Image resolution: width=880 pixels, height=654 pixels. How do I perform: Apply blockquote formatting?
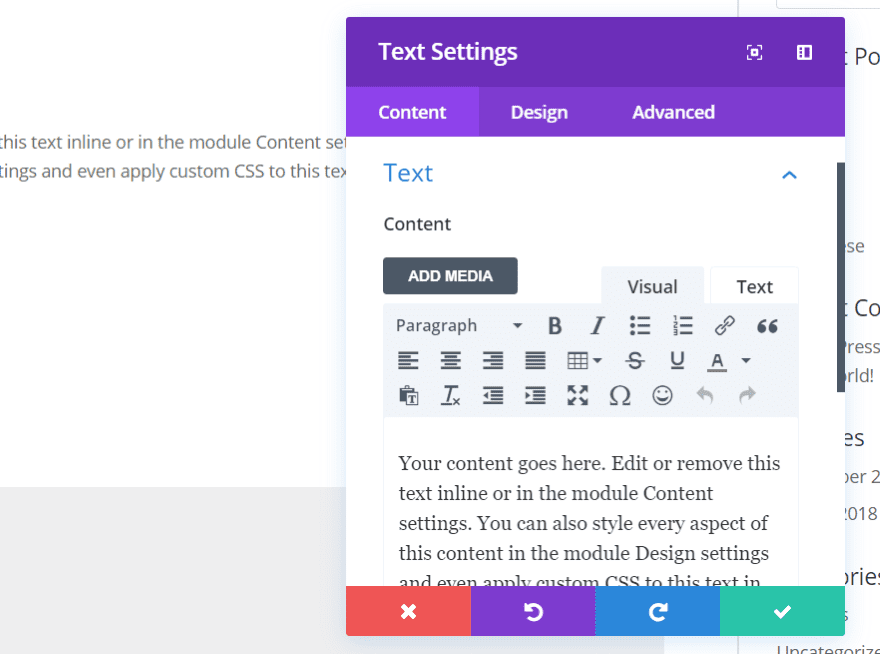tap(767, 326)
